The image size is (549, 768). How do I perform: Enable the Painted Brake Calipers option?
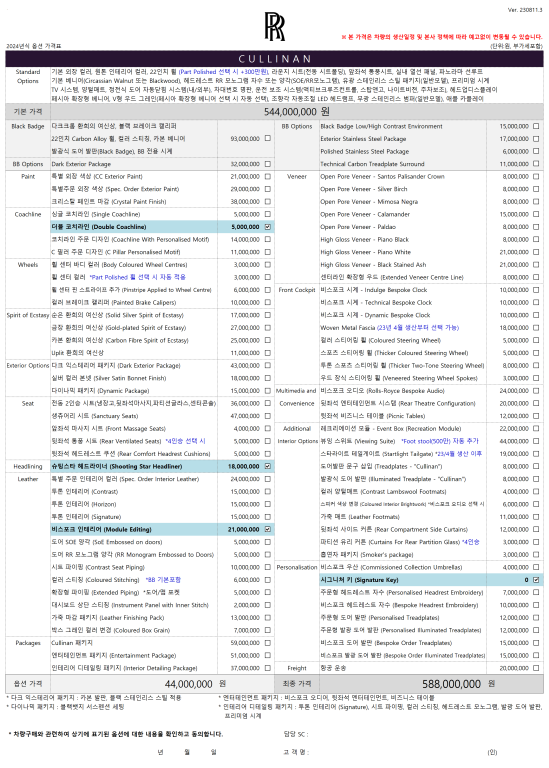pos(267,302)
